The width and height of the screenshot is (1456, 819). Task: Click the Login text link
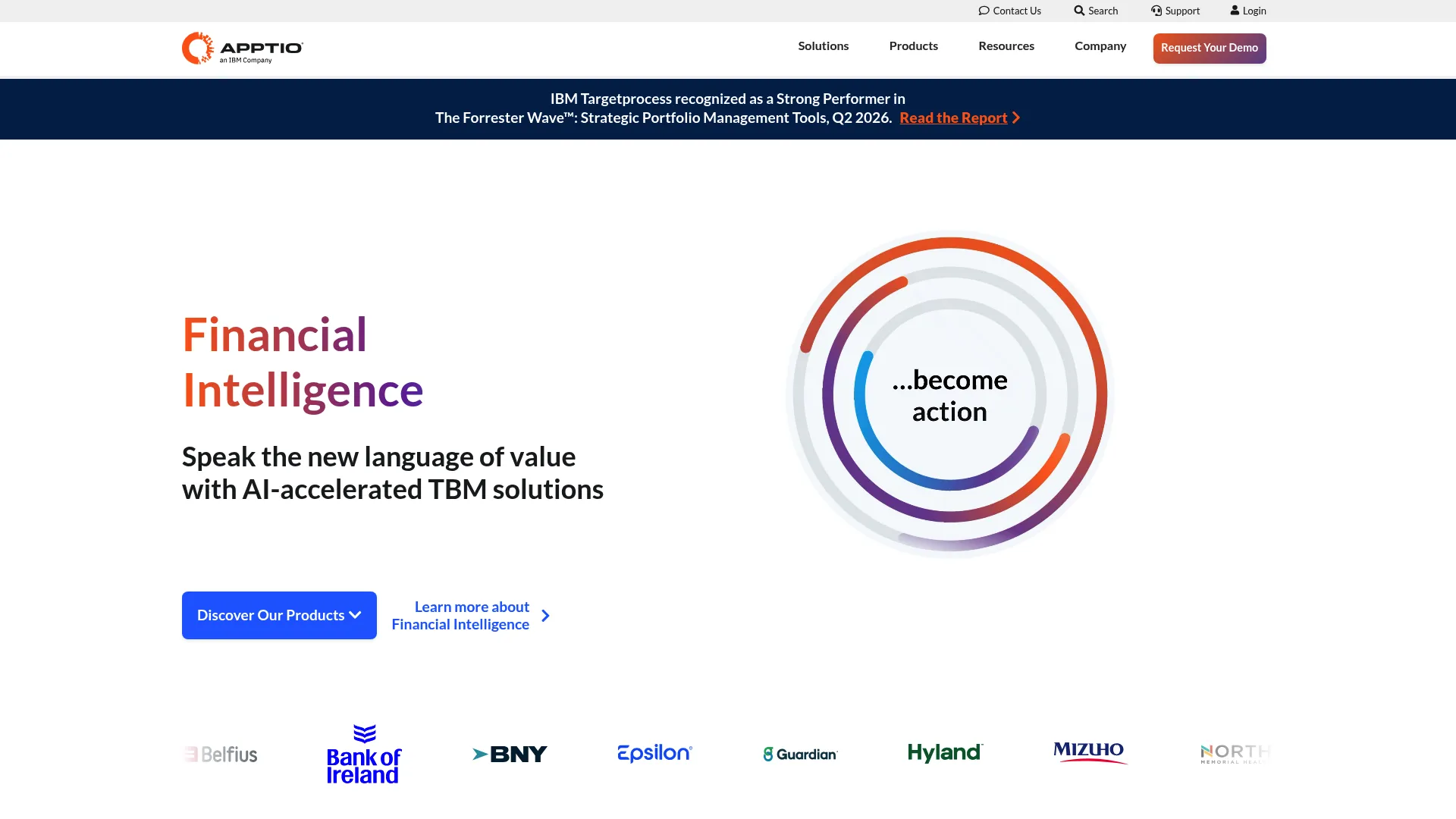click(x=1254, y=11)
